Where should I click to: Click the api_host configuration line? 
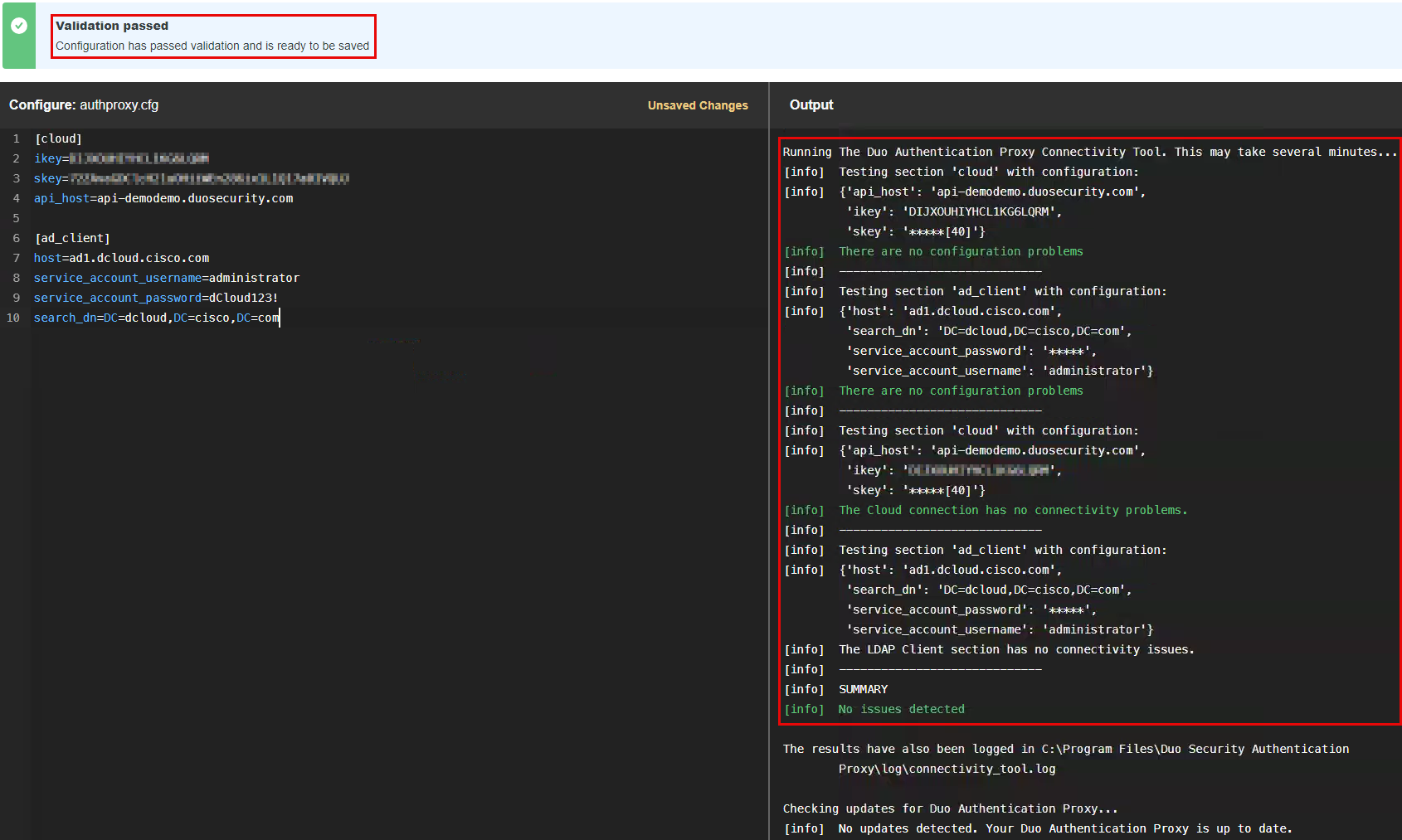pyautogui.click(x=163, y=198)
